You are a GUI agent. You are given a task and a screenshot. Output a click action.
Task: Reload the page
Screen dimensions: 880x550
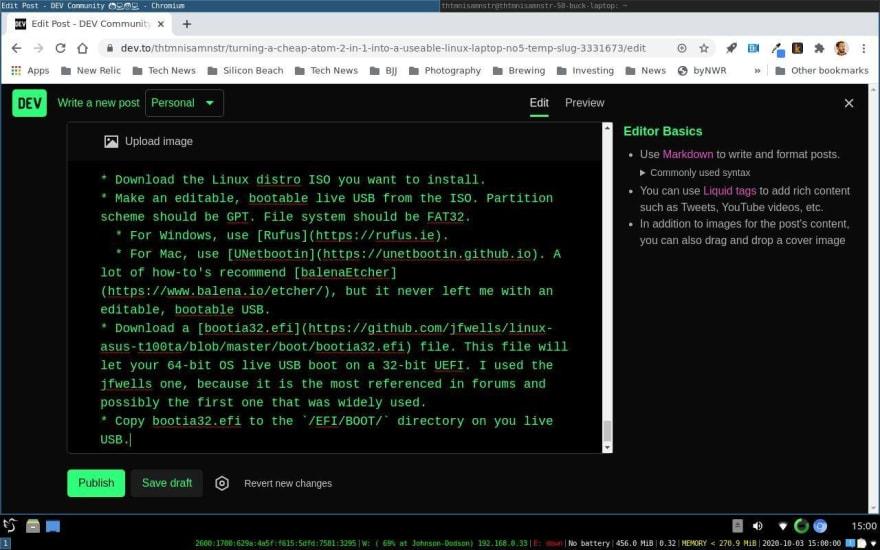point(60,48)
